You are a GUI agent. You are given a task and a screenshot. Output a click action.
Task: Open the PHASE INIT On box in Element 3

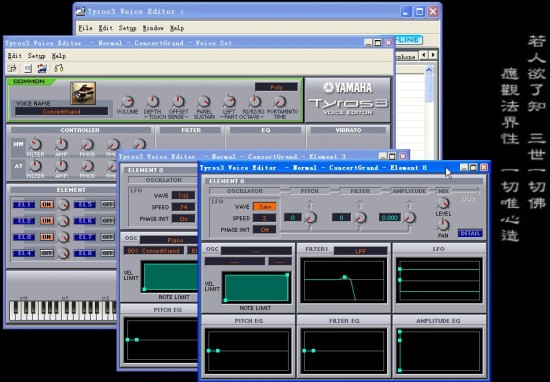183,219
